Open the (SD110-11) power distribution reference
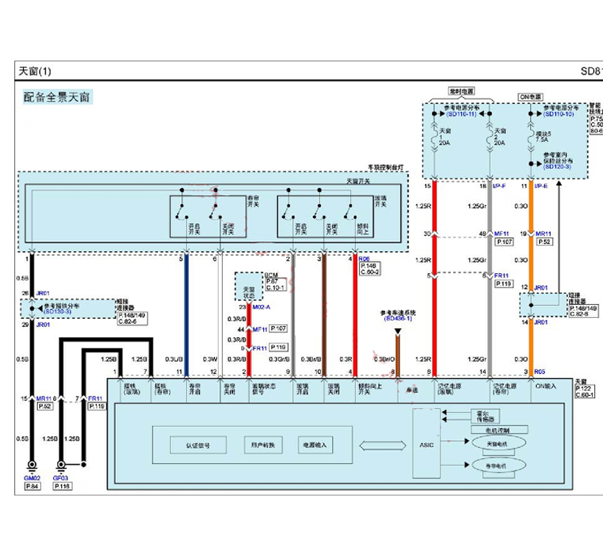Viewport: 603px width, 544px height. point(461,114)
